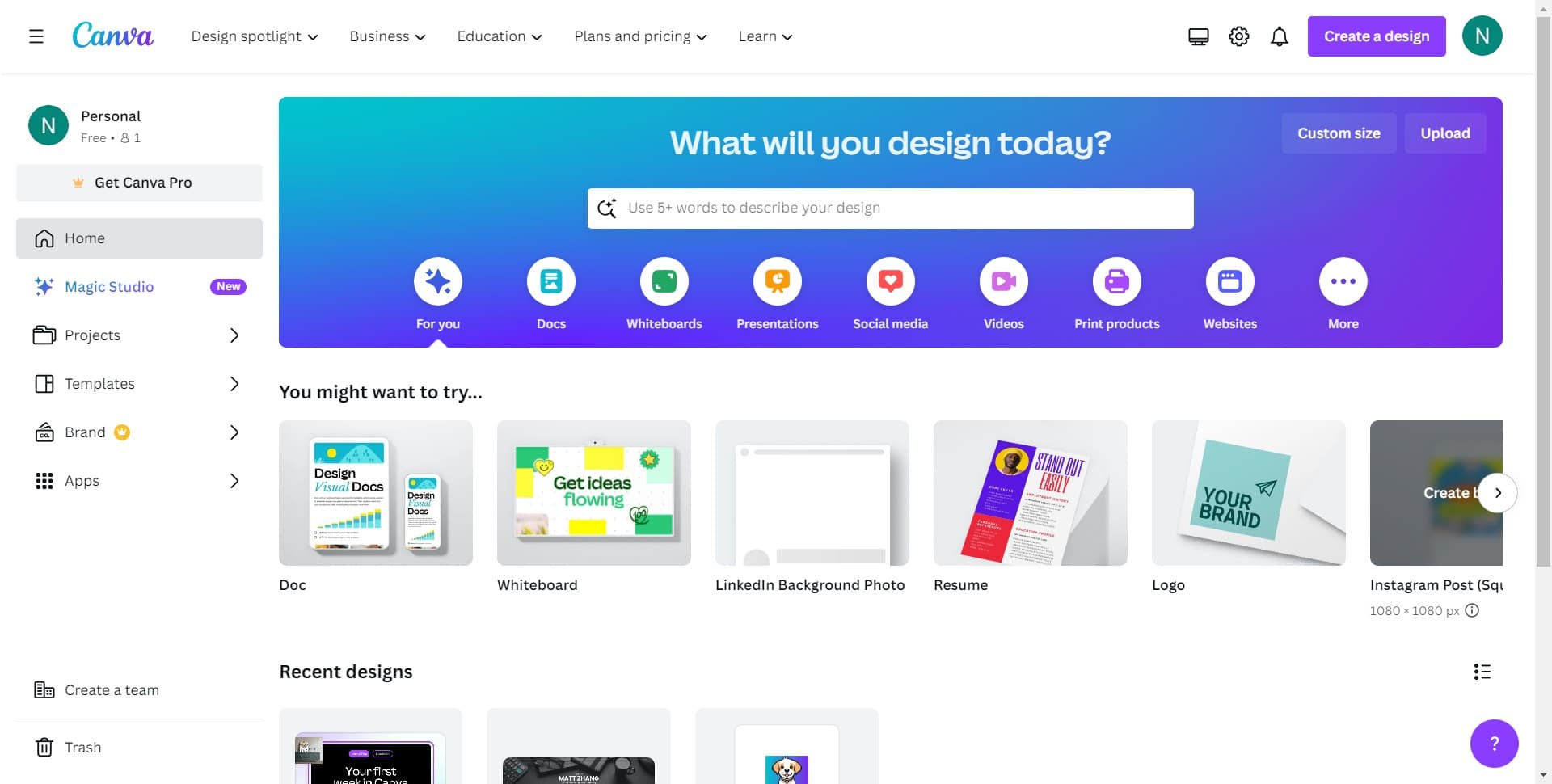Open the notifications bell icon
Viewport: 1552px width, 784px height.
pyautogui.click(x=1279, y=36)
